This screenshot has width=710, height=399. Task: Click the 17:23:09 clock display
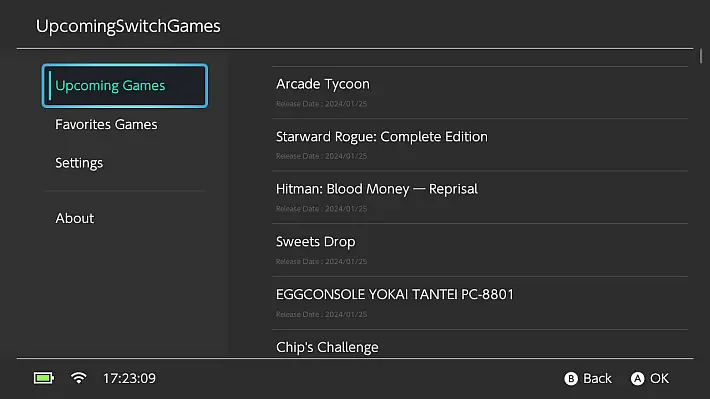coord(130,378)
